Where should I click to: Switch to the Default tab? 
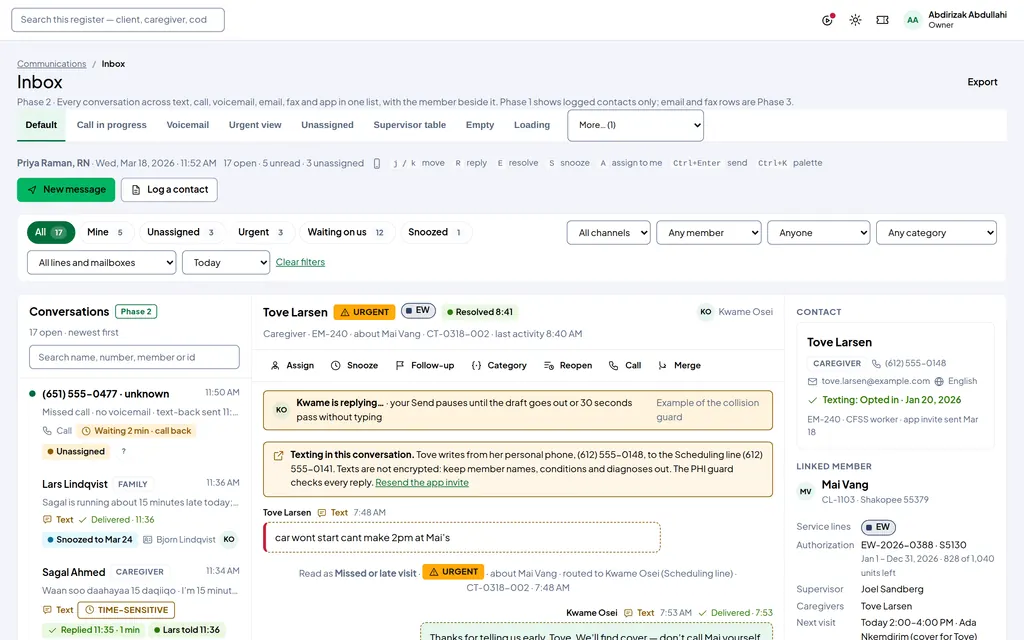click(x=41, y=125)
